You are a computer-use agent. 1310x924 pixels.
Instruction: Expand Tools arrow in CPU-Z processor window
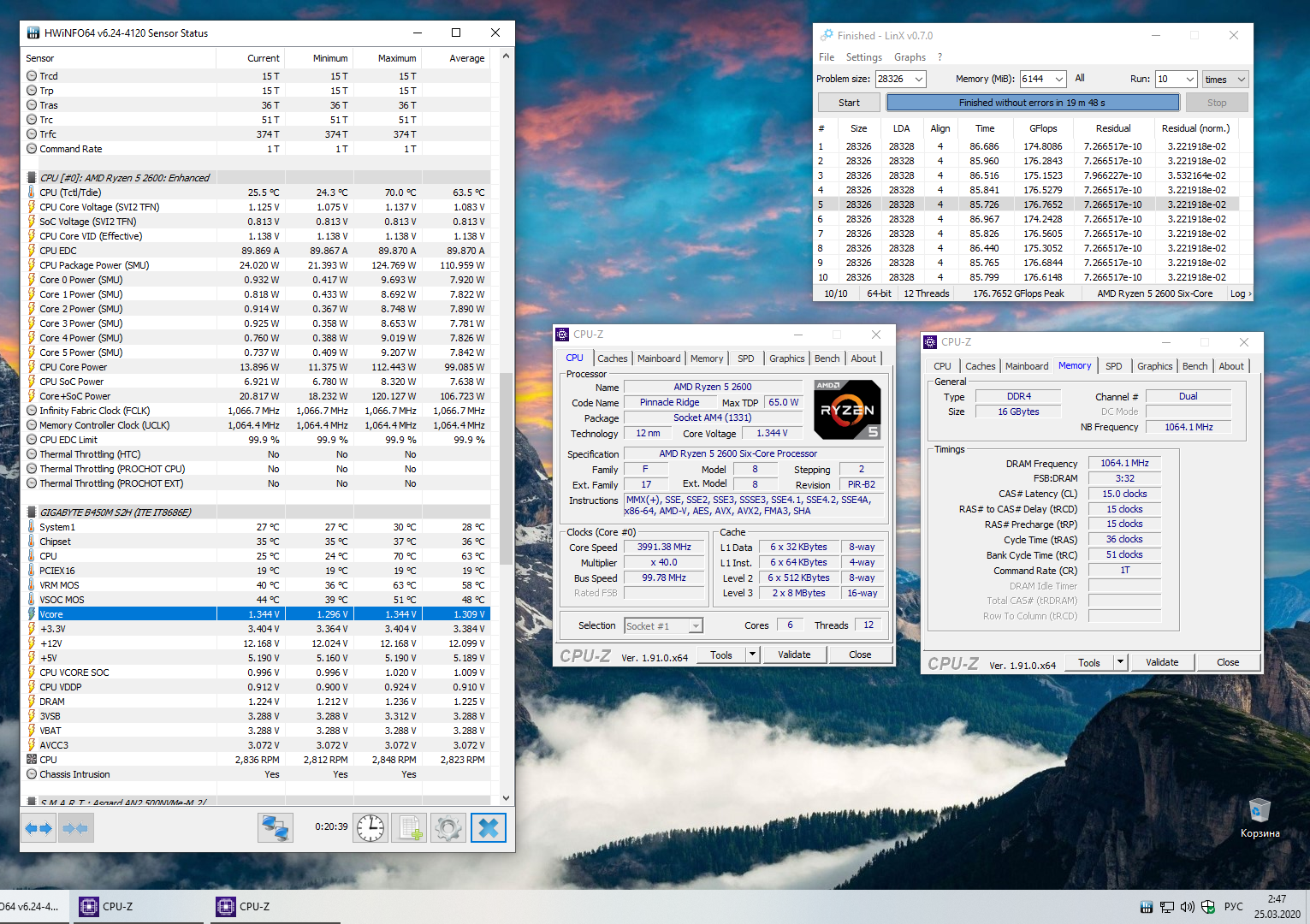point(752,655)
